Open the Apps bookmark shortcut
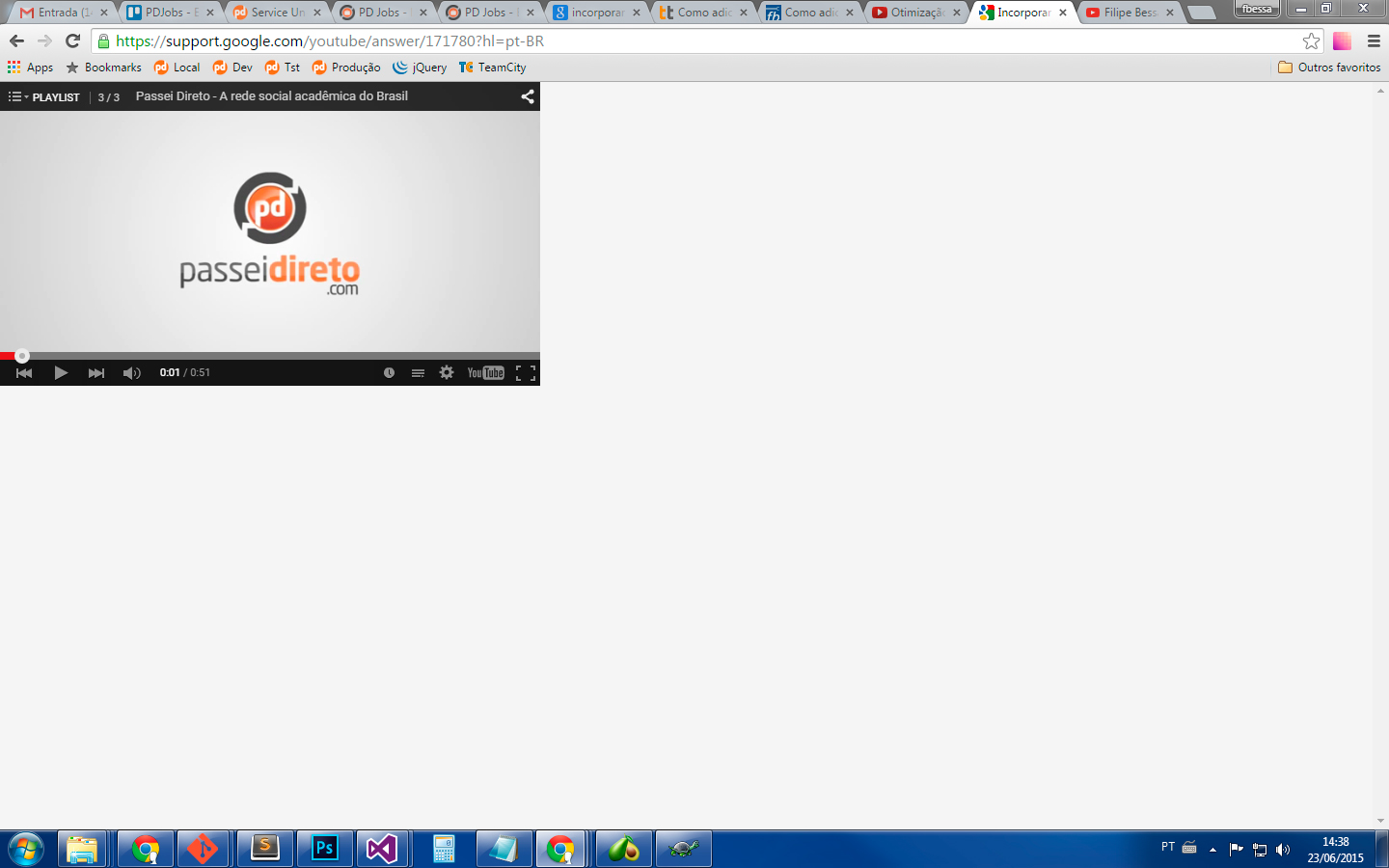Viewport: 1389px width, 868px height. coord(30,68)
